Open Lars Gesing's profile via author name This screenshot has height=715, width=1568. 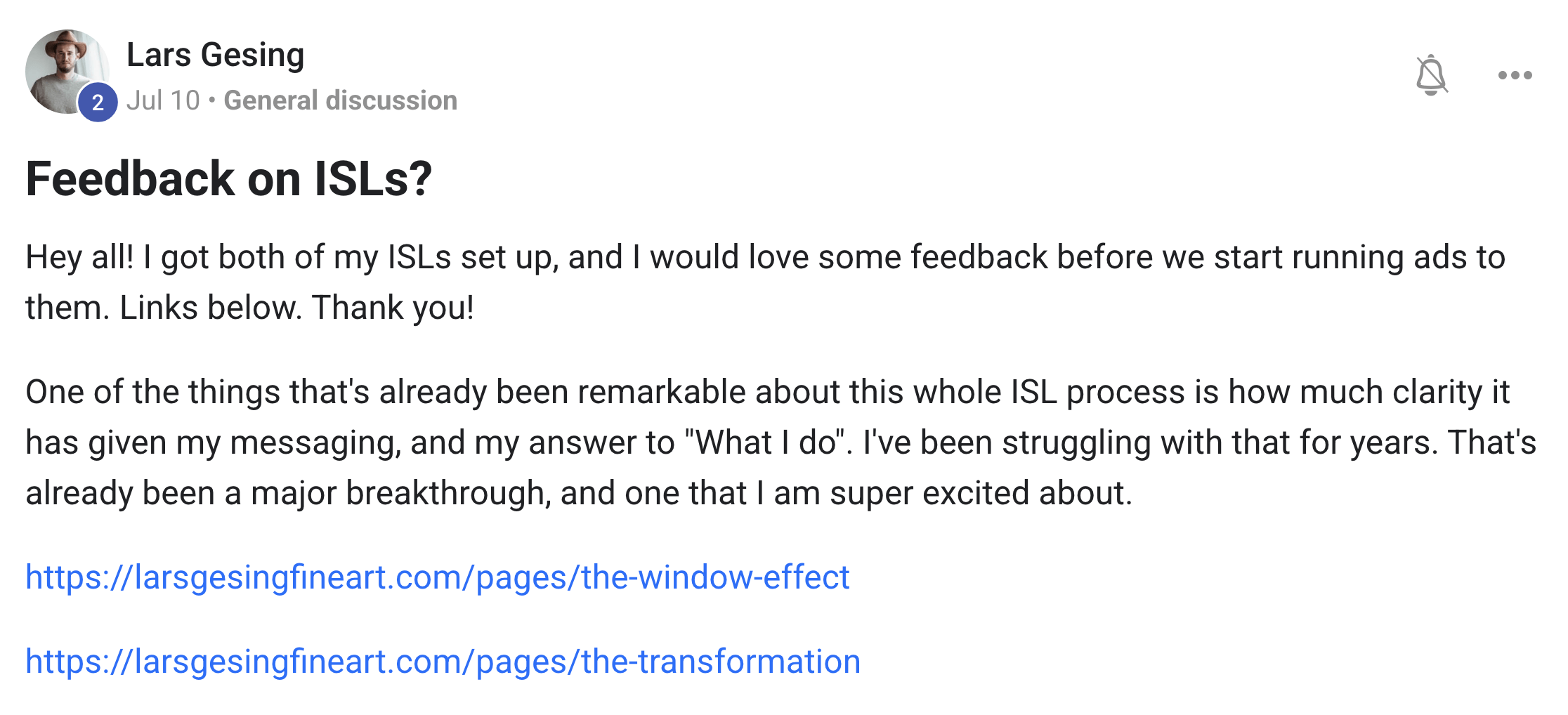point(215,55)
